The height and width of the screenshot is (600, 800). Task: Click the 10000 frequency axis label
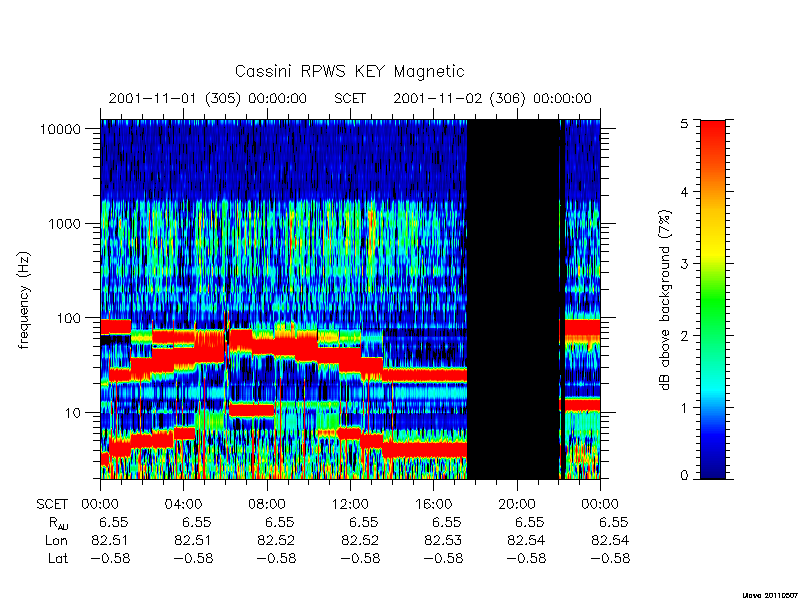coord(60,130)
